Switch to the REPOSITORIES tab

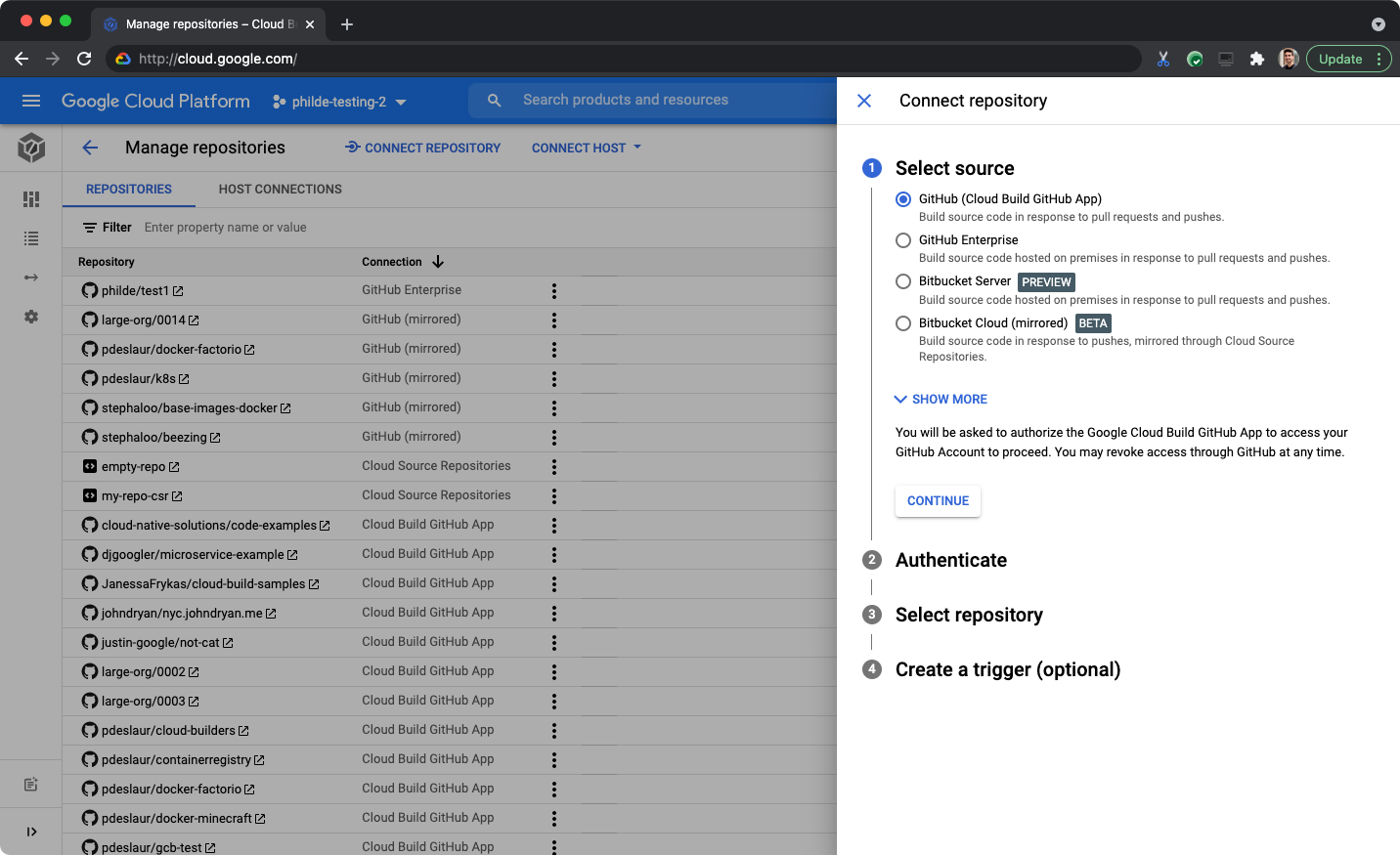tap(129, 189)
